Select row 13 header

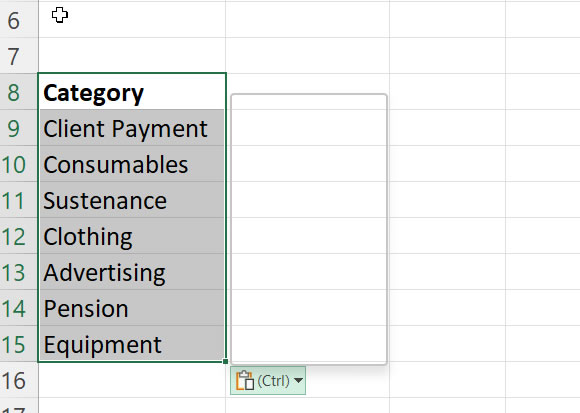(x=18, y=272)
